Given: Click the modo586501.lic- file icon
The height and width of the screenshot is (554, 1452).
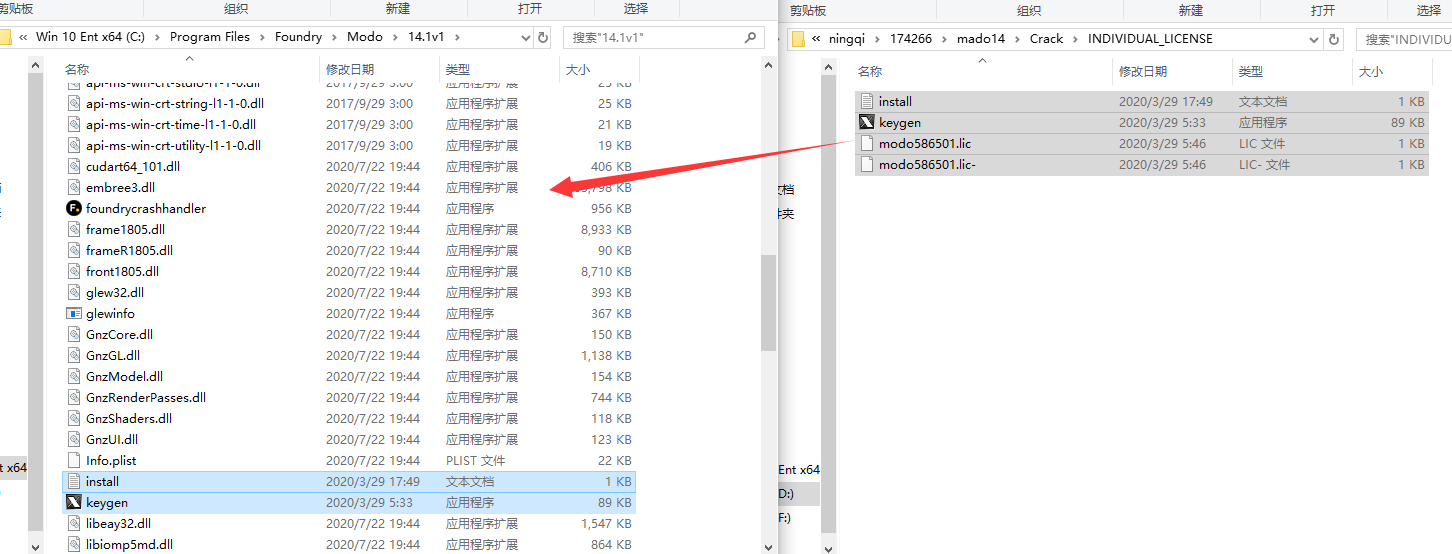Looking at the screenshot, I should click(x=866, y=165).
